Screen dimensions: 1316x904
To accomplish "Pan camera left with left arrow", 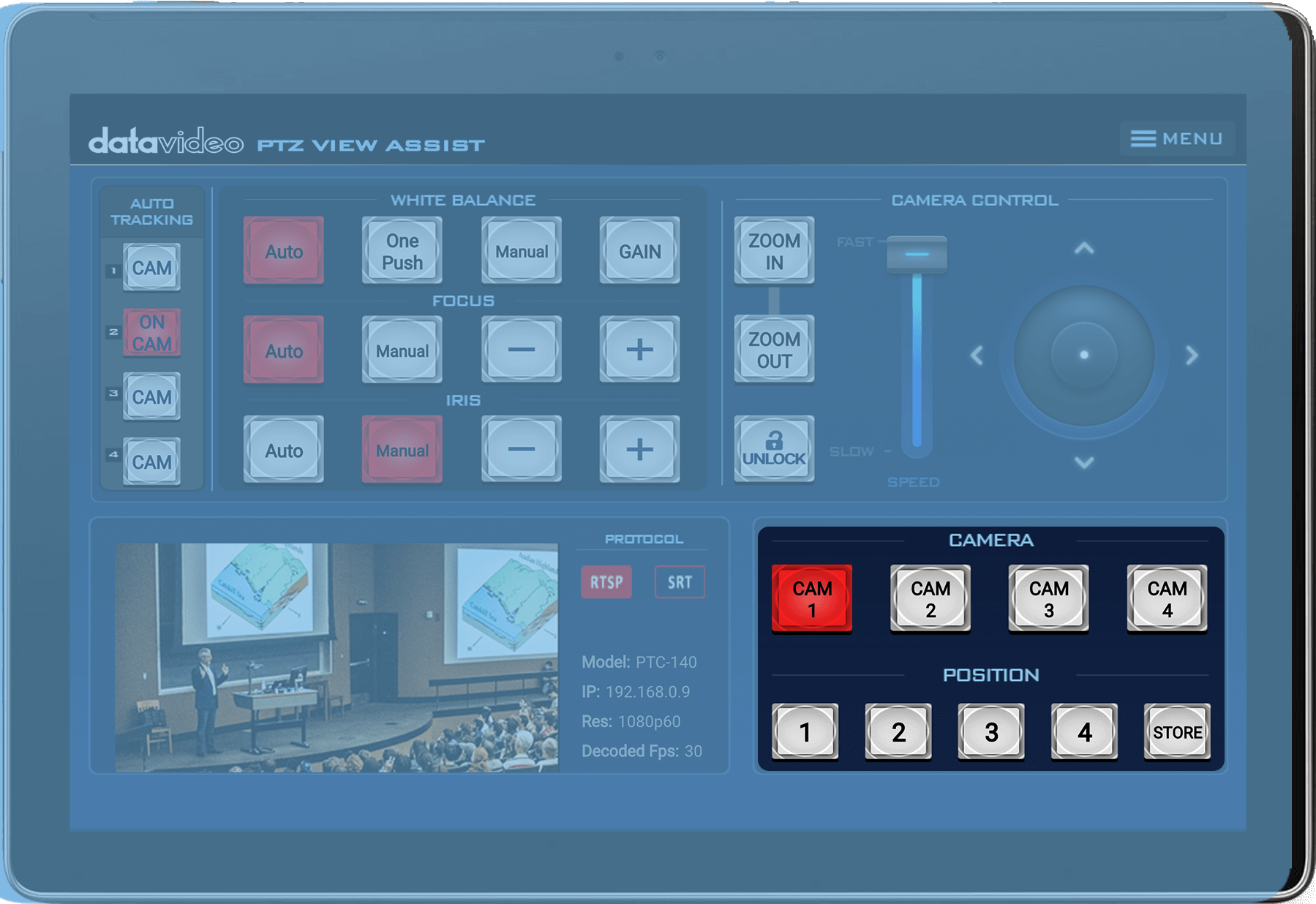I will 977,355.
